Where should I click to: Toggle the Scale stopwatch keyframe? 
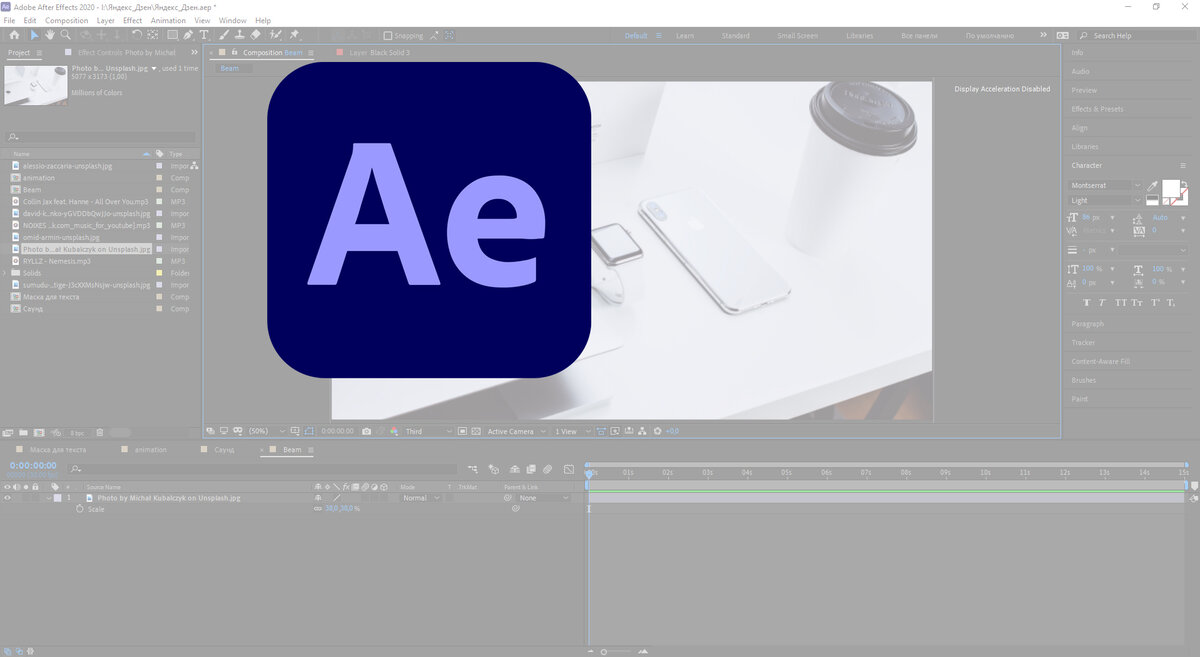click(80, 509)
